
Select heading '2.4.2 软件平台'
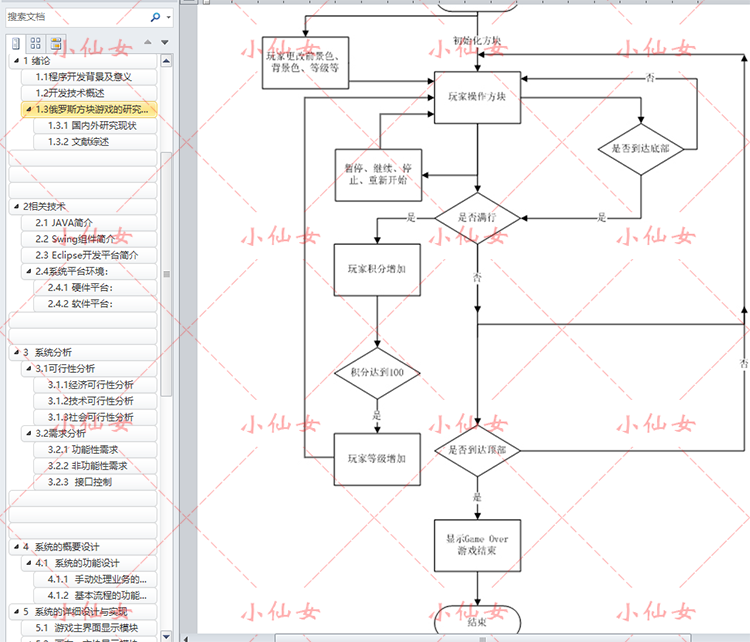[x=95, y=304]
